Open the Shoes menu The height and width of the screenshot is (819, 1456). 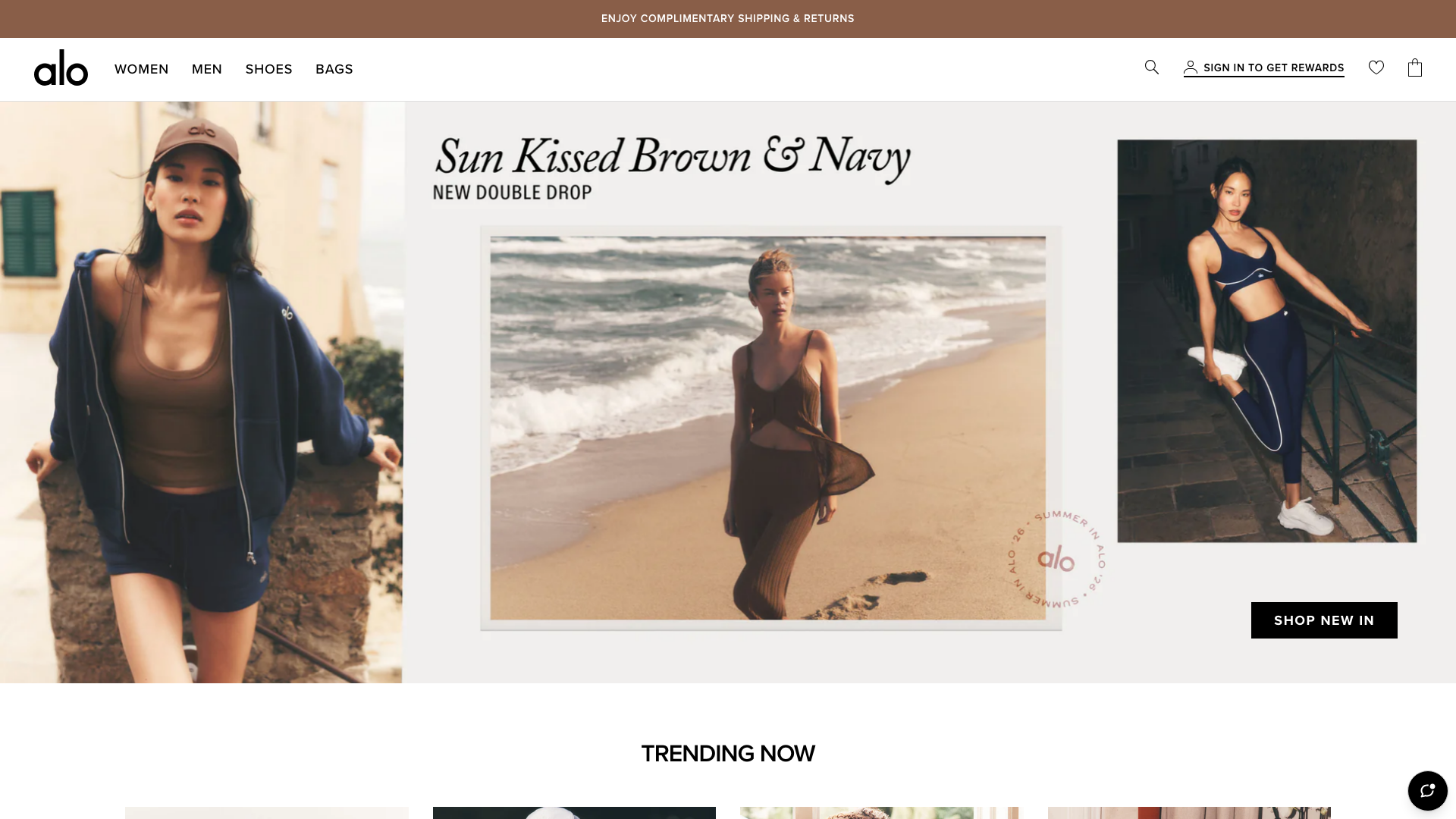268,69
